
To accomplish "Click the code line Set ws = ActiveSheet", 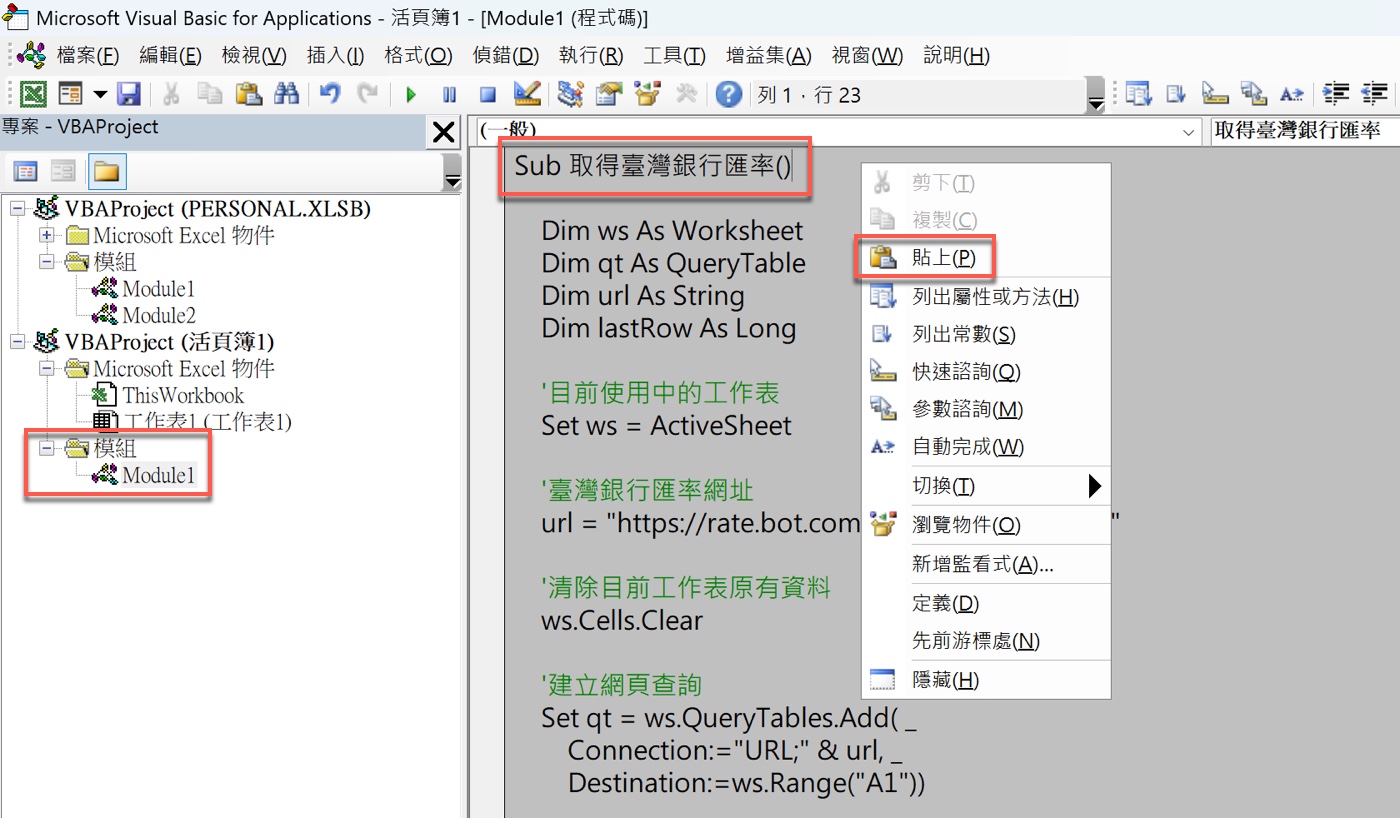I will [x=666, y=426].
